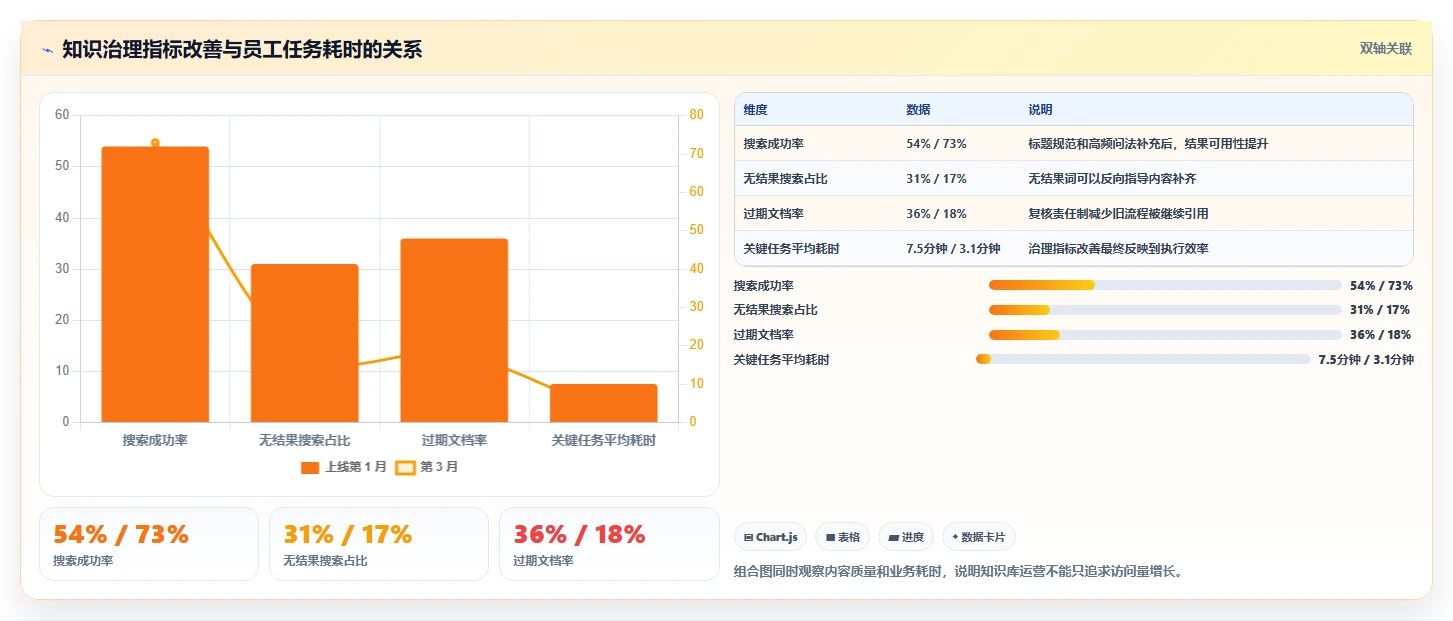Viewport: 1453px width, 621px height.
Task: Click the 36% / 18% summary card
Action: pos(609,544)
